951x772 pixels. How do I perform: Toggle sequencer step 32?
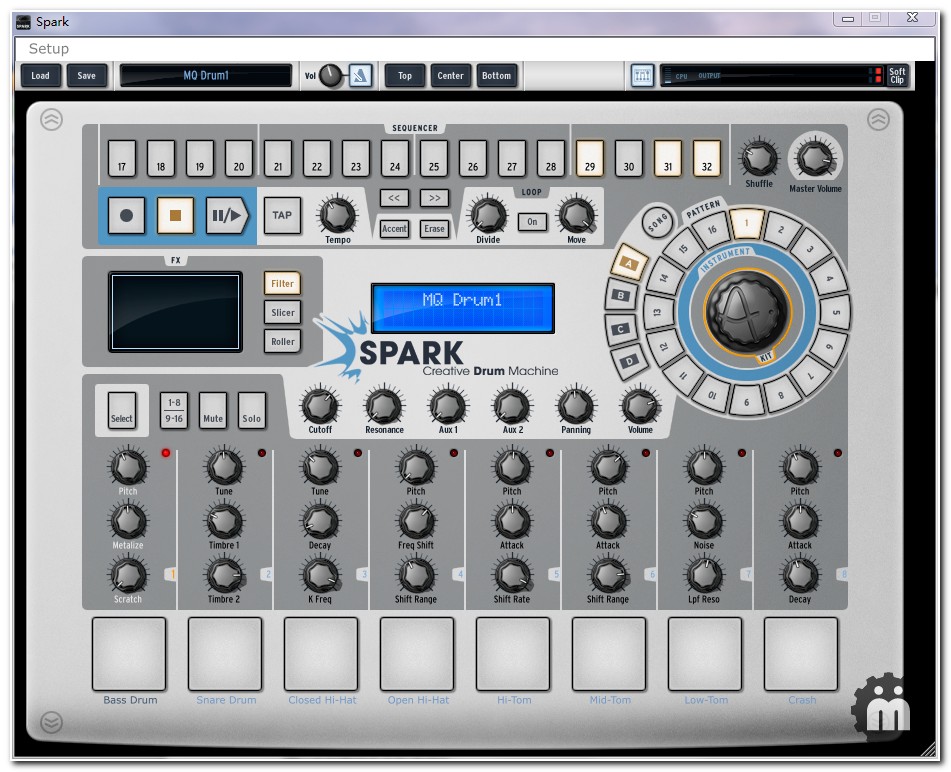(x=707, y=158)
